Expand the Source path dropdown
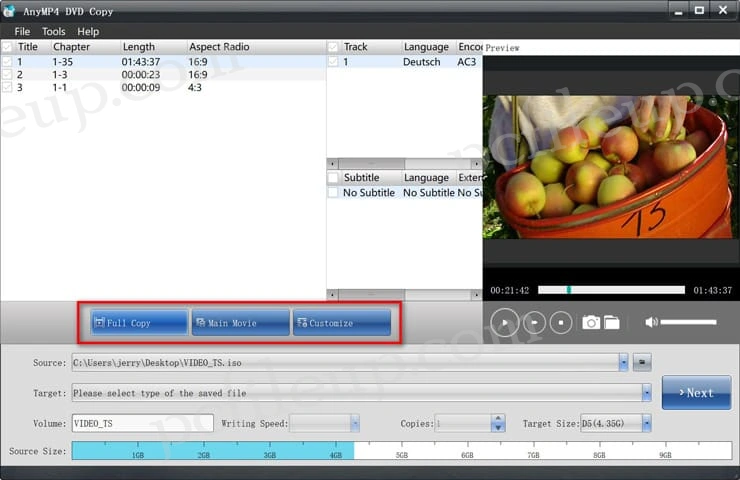Viewport: 740px width, 480px height. pyautogui.click(x=624, y=363)
